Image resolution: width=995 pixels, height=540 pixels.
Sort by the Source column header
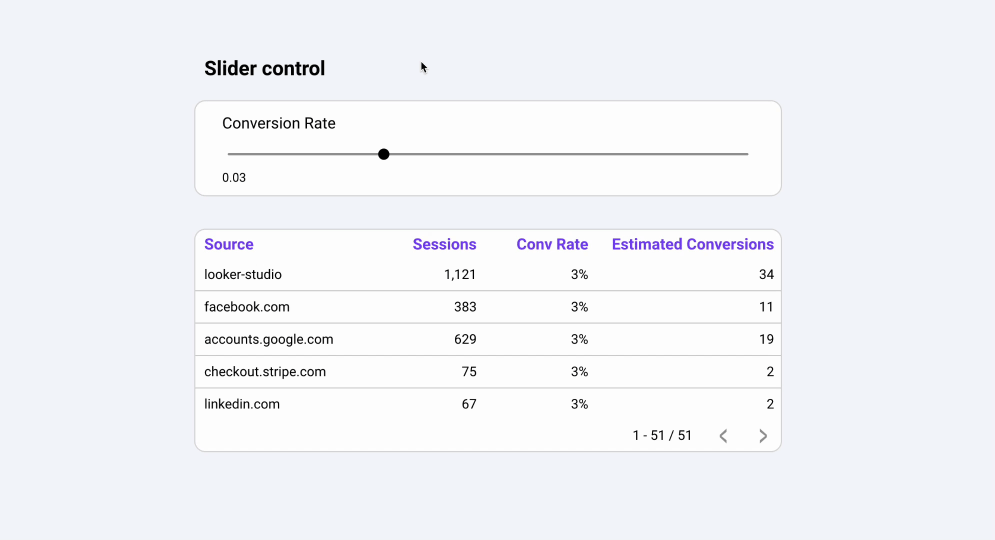(x=228, y=244)
